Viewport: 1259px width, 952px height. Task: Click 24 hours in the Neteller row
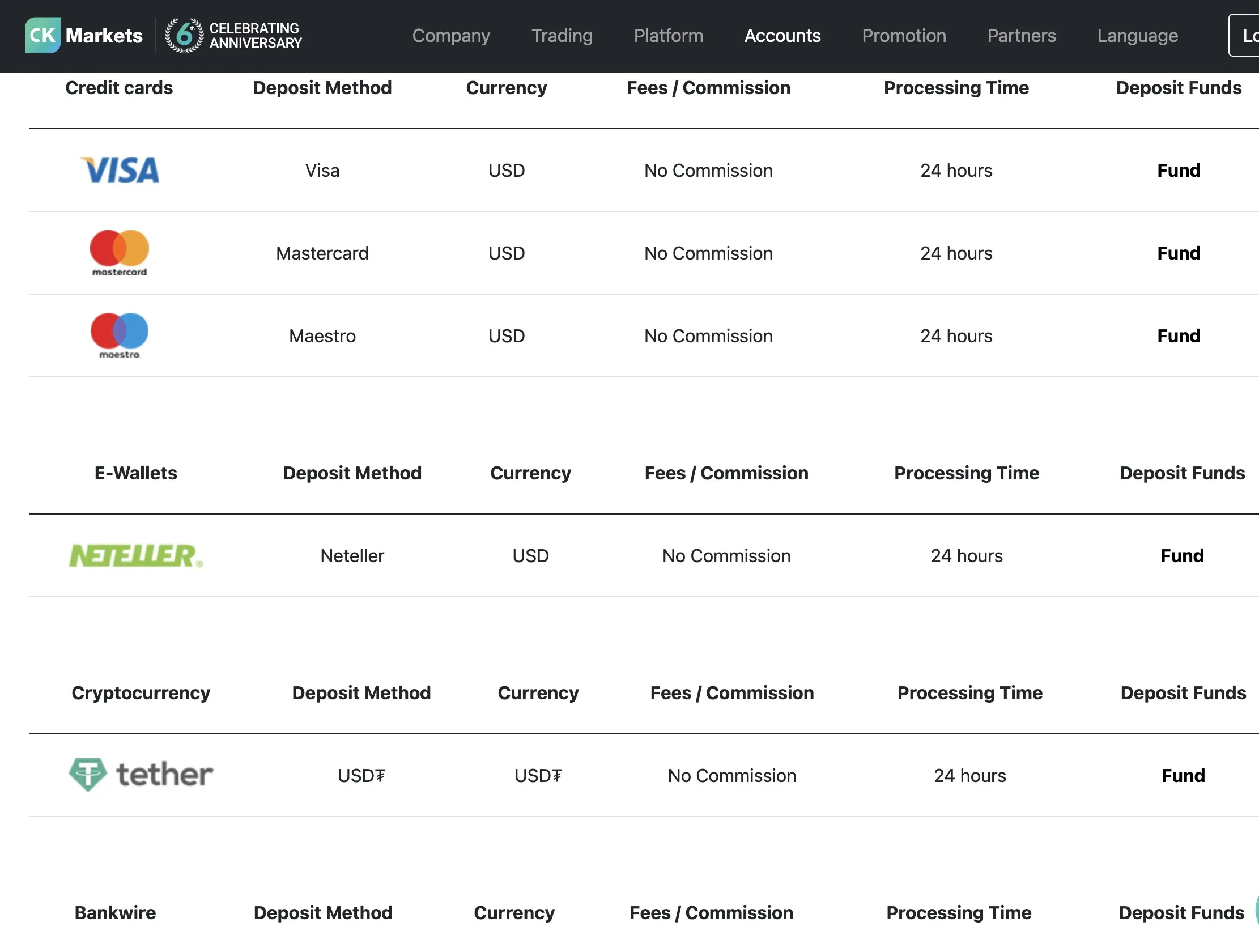tap(967, 556)
